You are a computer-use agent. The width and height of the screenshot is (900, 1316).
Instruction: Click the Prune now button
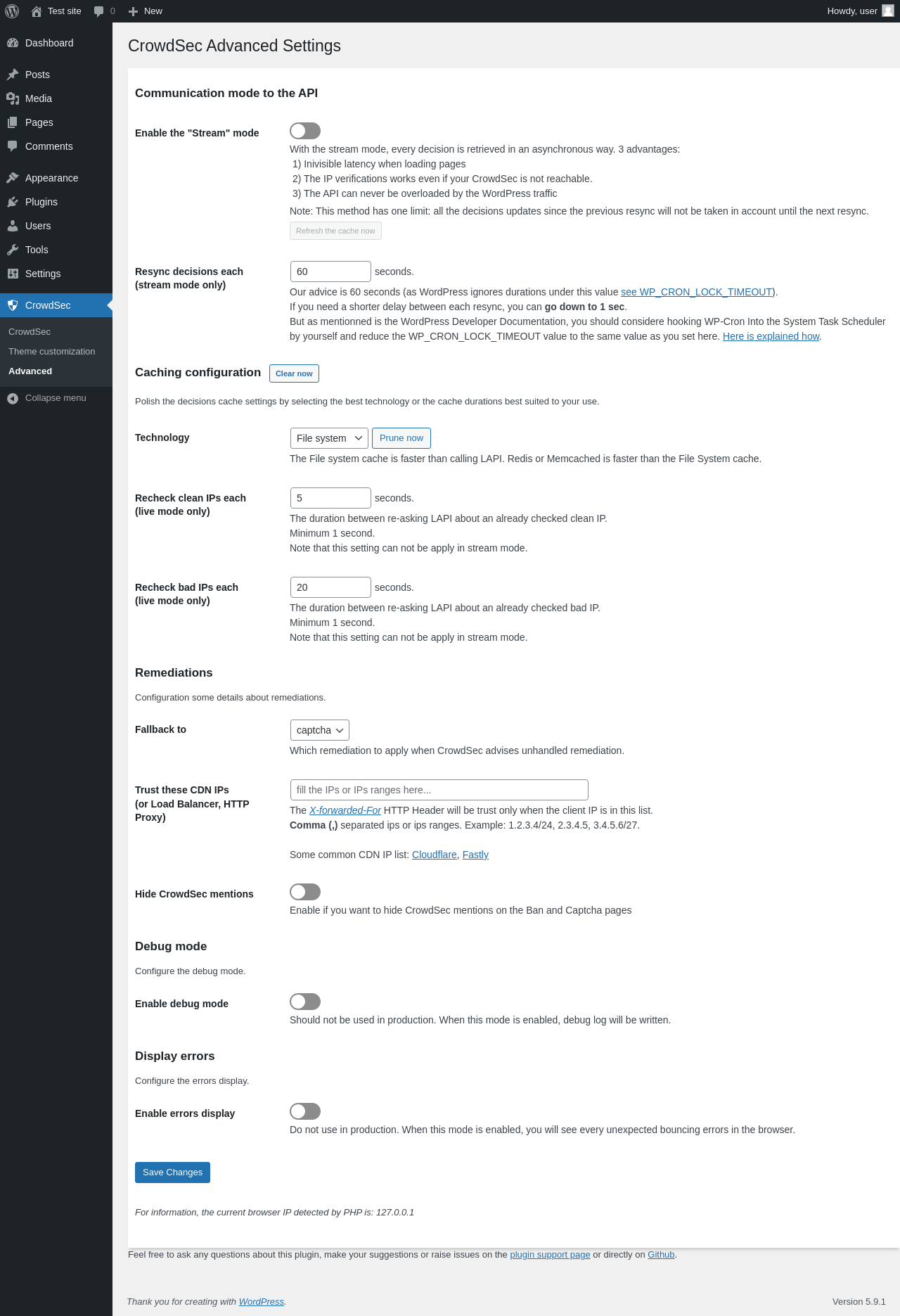click(x=401, y=438)
